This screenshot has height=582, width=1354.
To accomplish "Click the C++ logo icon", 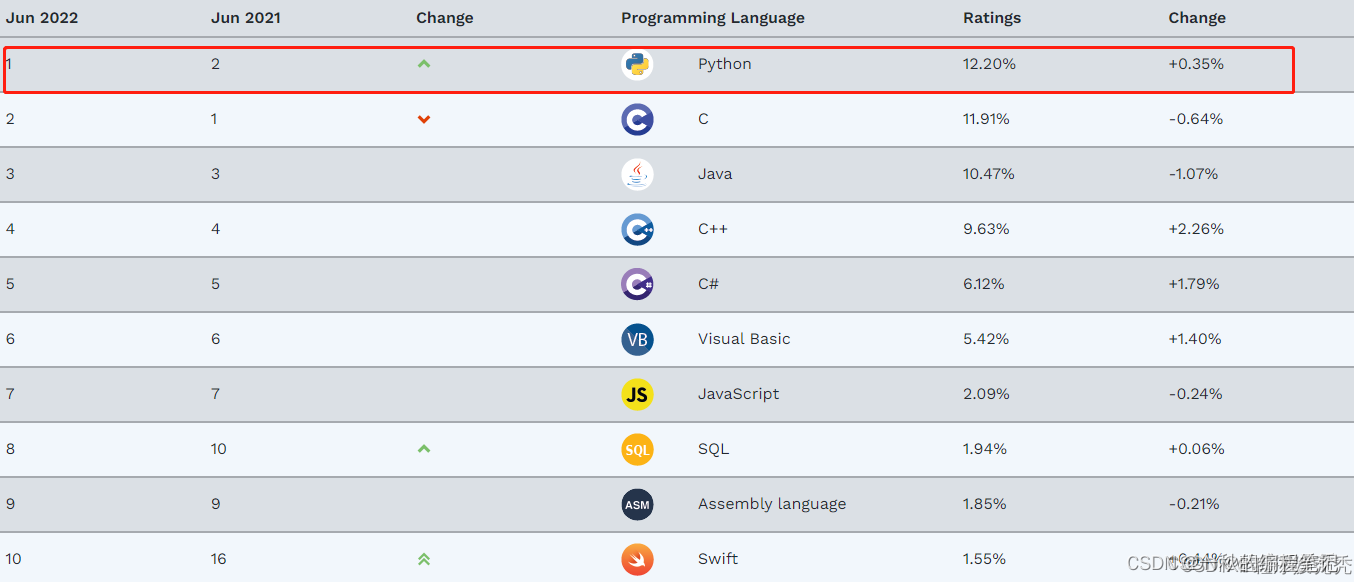I will (x=637, y=230).
